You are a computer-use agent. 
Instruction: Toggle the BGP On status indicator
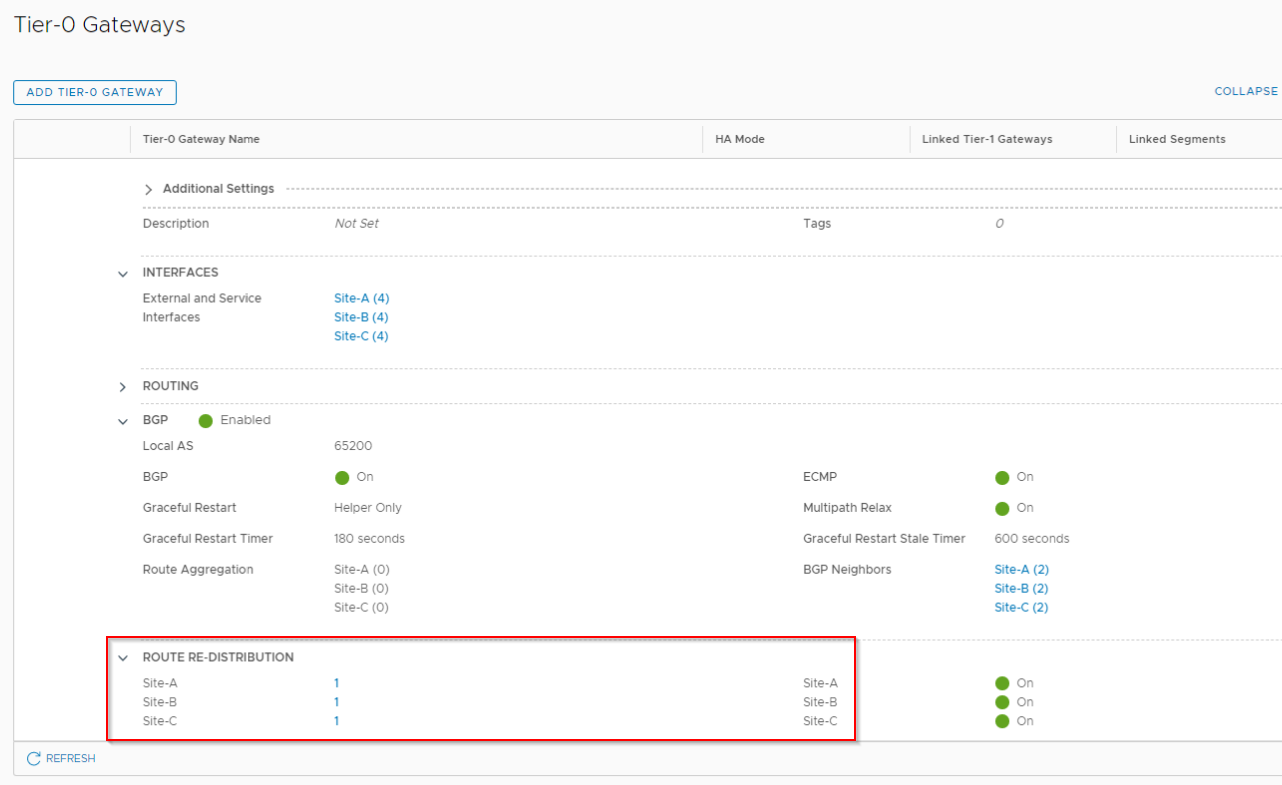click(342, 478)
